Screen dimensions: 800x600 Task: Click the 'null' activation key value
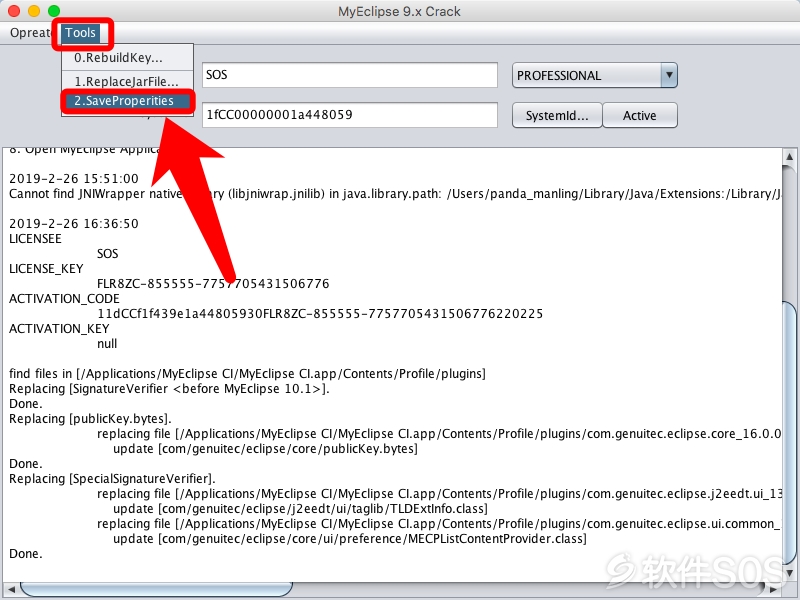pyautogui.click(x=107, y=344)
